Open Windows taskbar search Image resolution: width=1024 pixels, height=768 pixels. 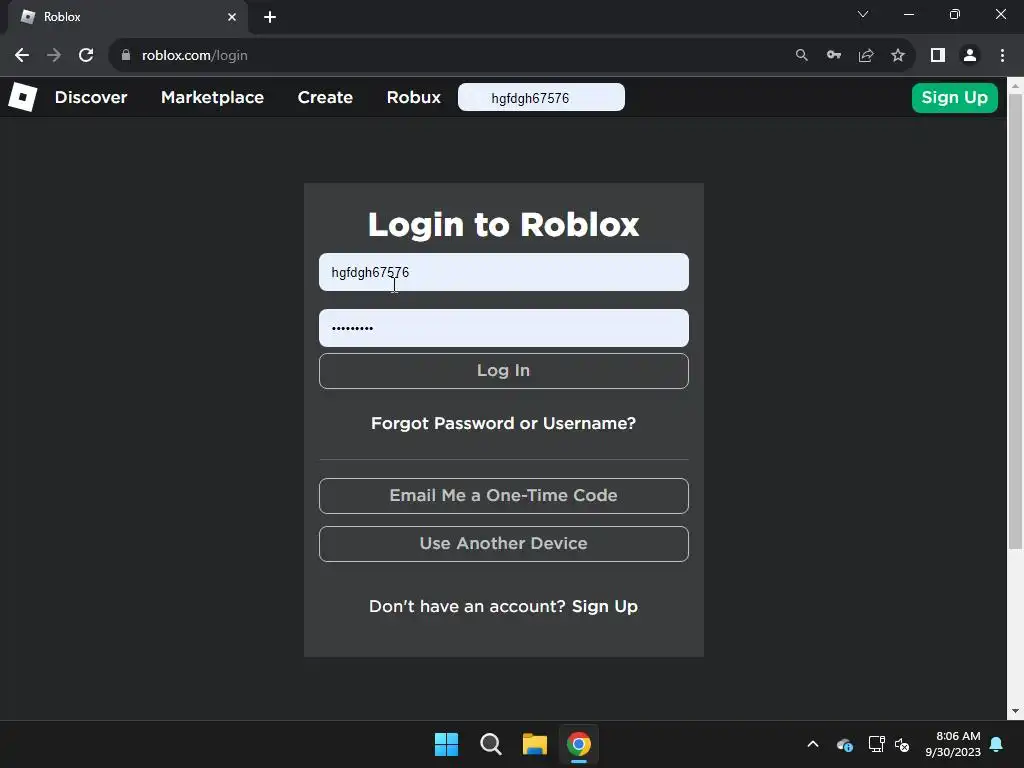coord(490,744)
